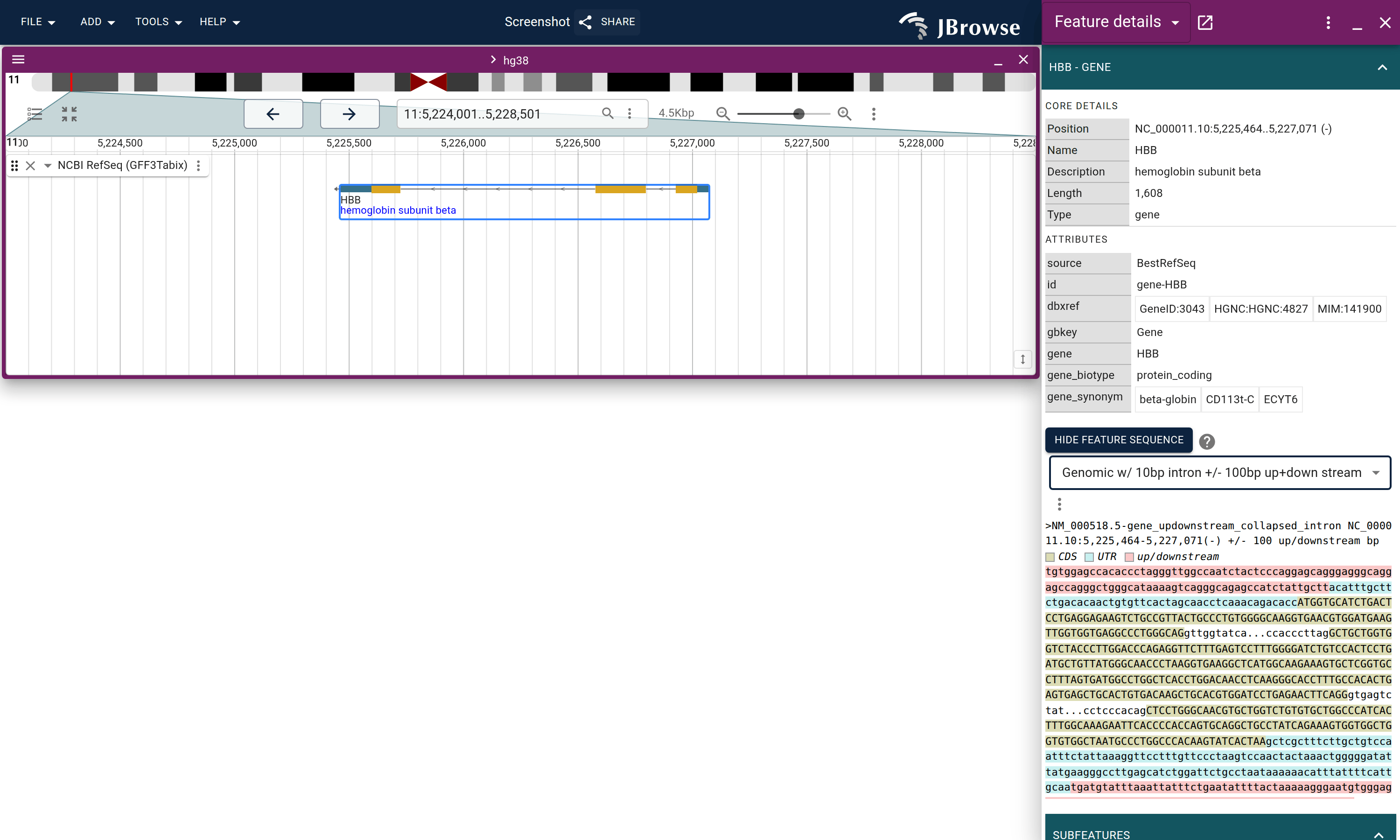Close the hg38 linear genome view
The height and width of the screenshot is (840, 1400).
tap(1023, 59)
